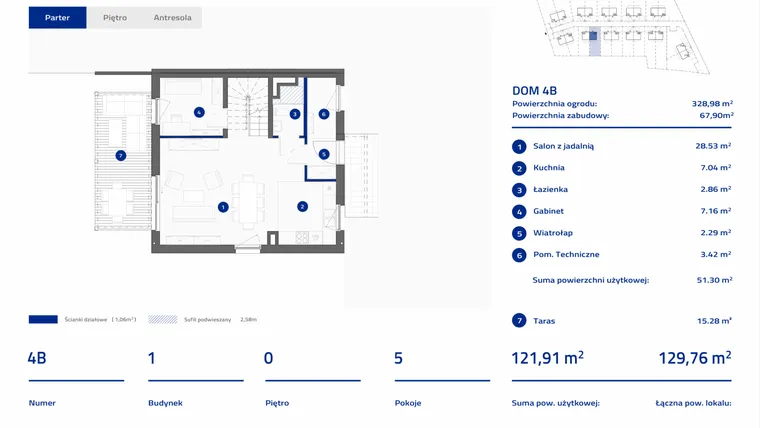Select marker 3 bathroom on plan
The image size is (760, 428).
(x=295, y=114)
